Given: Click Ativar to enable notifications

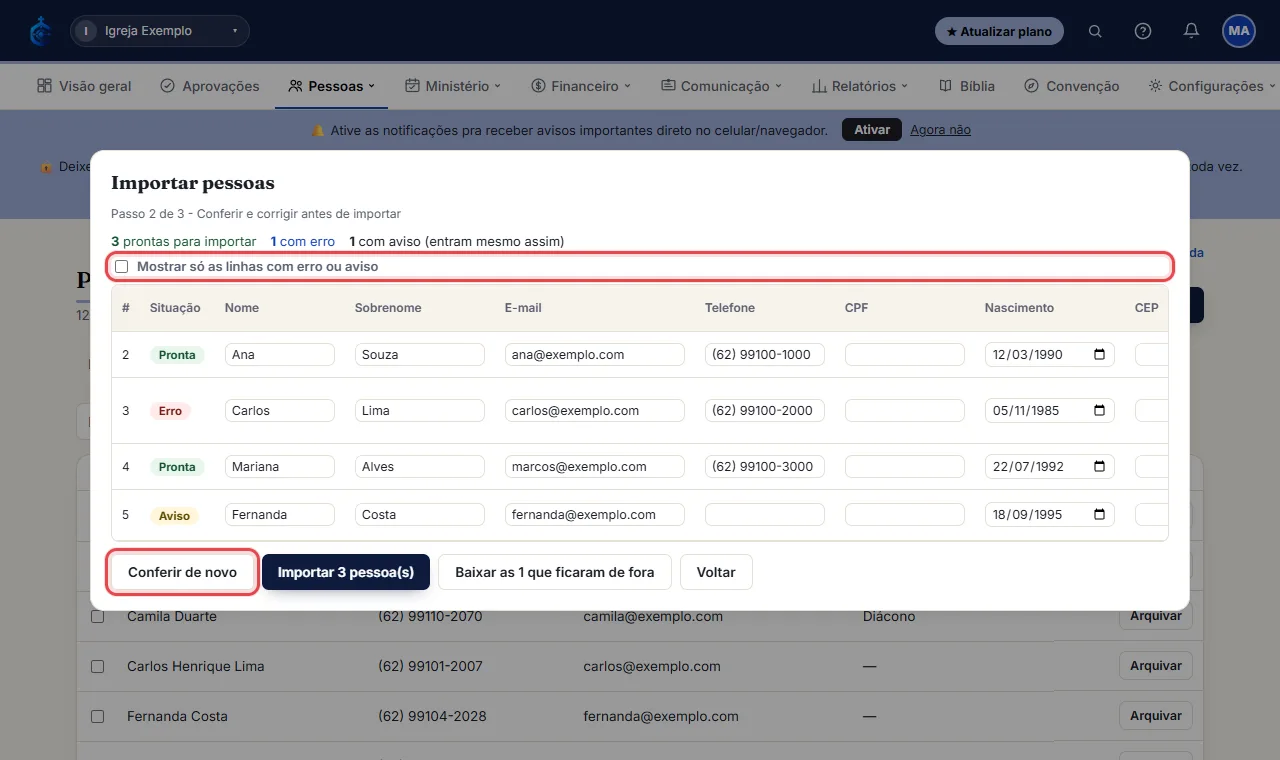Looking at the screenshot, I should [872, 130].
